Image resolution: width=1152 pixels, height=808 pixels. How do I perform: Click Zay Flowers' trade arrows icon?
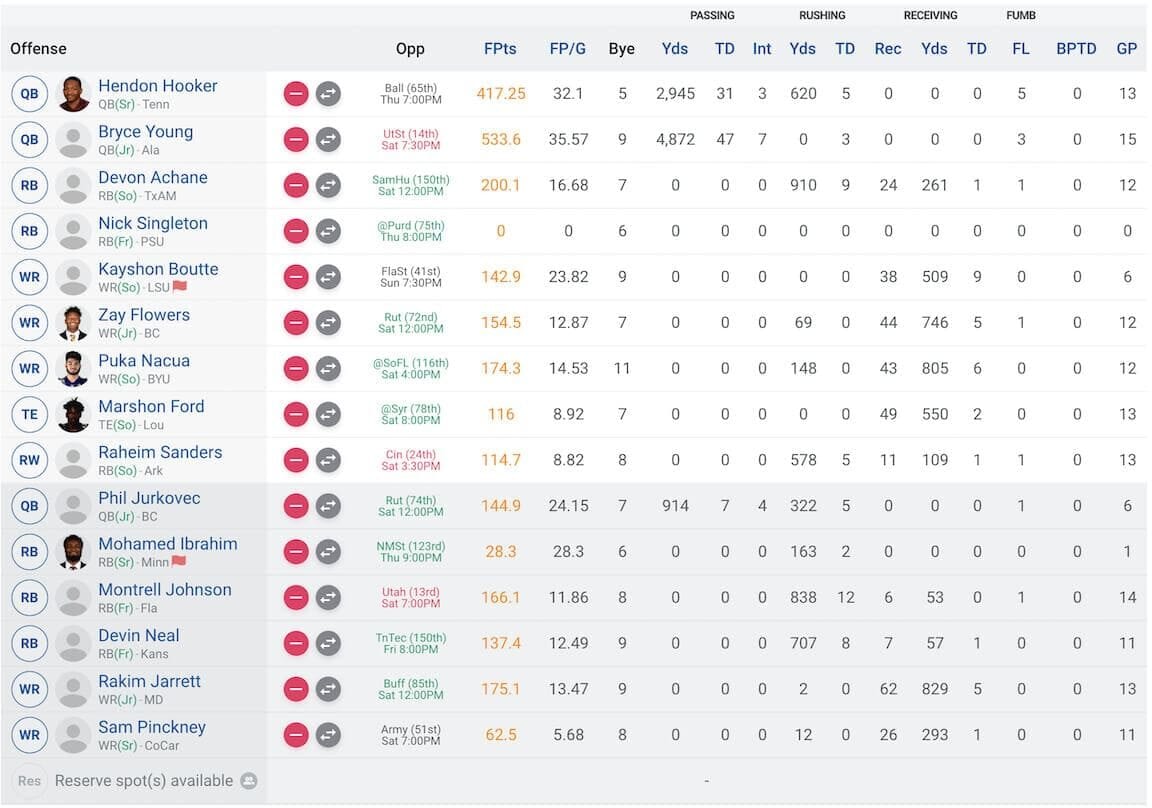tap(328, 322)
